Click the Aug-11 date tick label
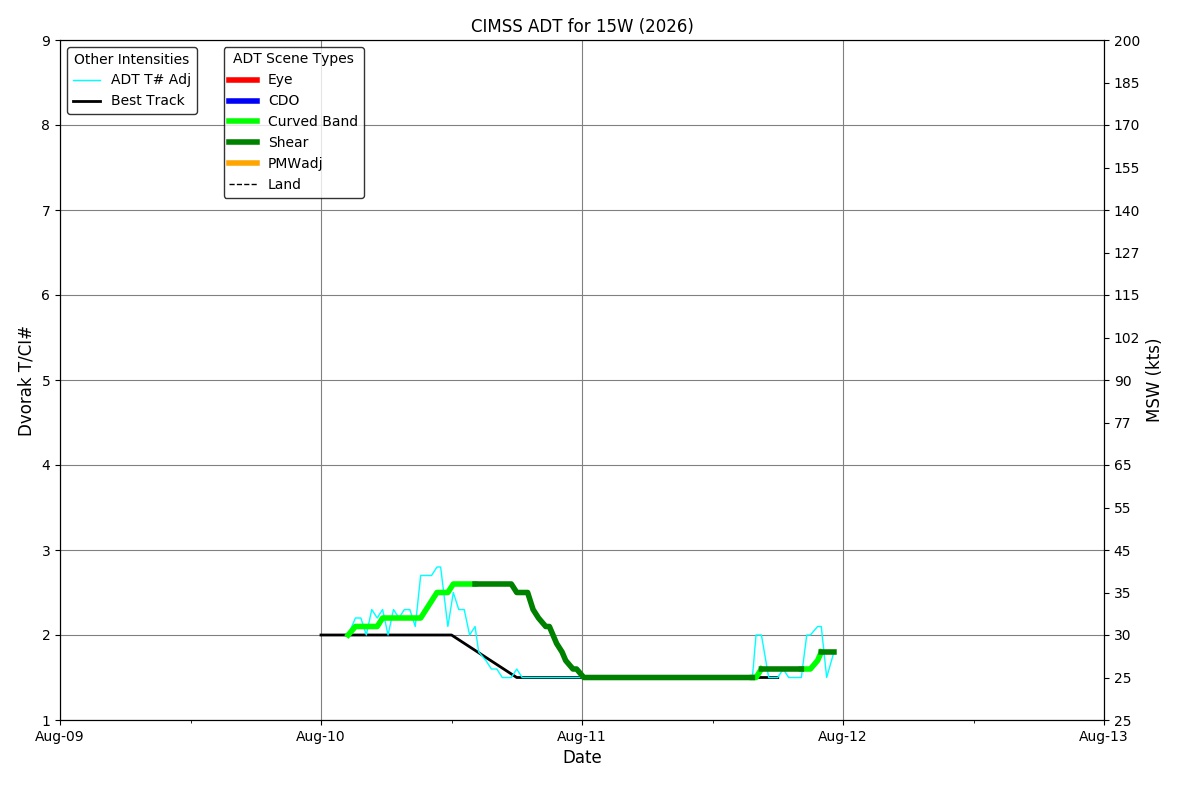1200x800 pixels. tap(582, 737)
